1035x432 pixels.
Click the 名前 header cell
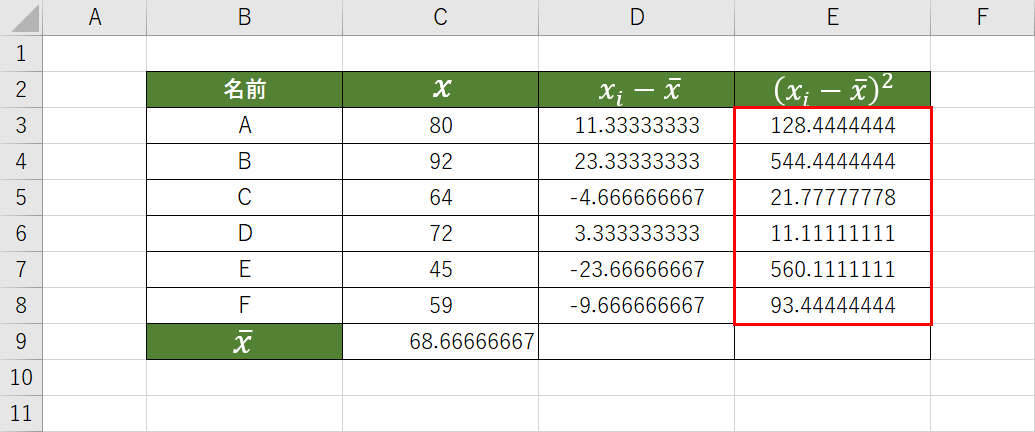(x=244, y=90)
